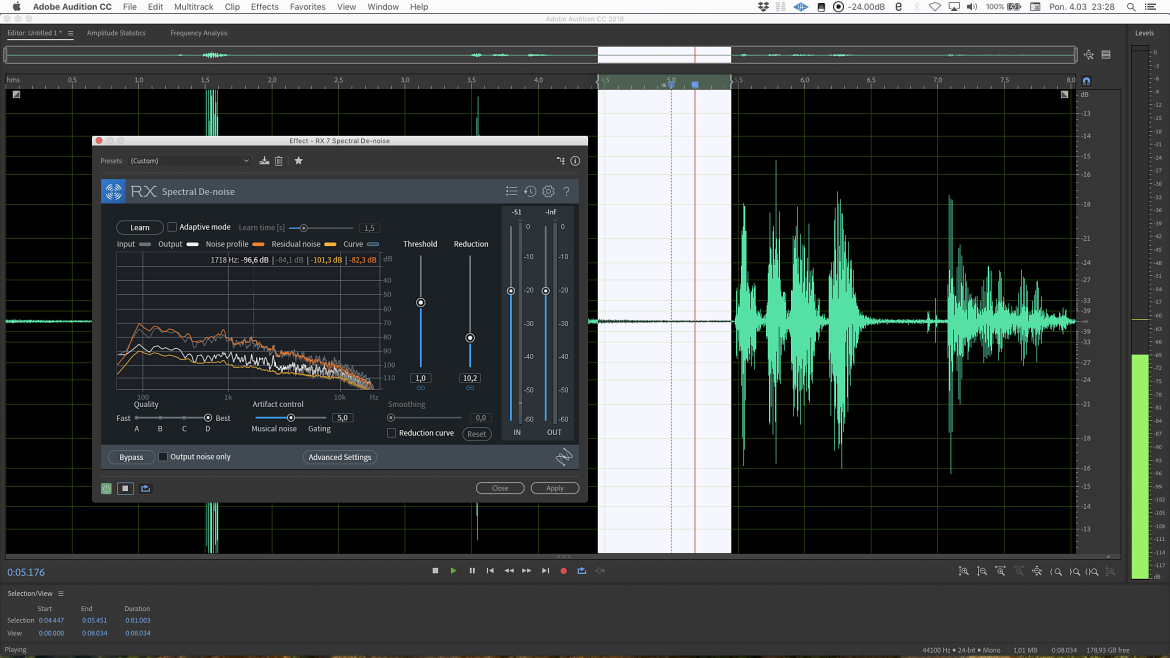
Task: Toggle loop playback in the transport bar
Action: click(582, 571)
